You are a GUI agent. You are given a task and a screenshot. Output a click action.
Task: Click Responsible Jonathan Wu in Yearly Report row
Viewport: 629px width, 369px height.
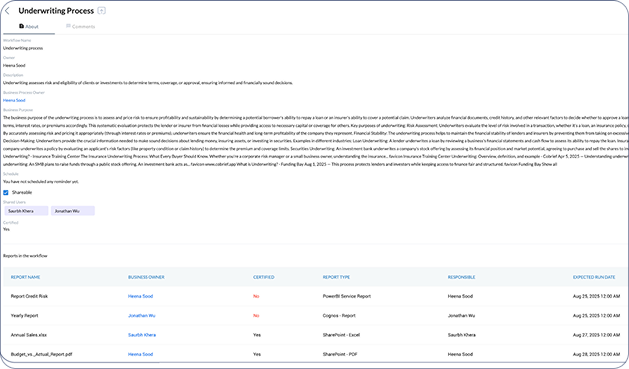click(x=461, y=316)
